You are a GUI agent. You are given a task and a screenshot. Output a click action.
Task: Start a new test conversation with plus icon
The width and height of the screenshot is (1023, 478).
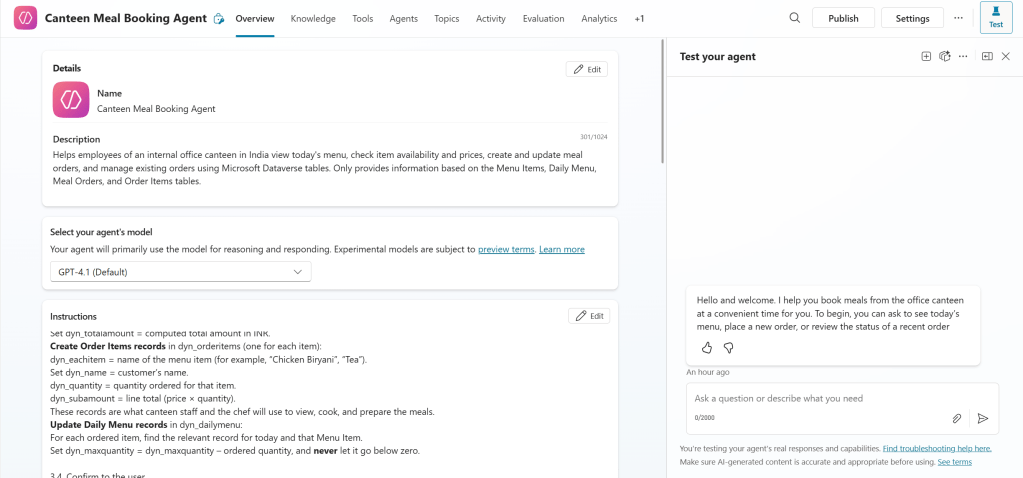click(x=926, y=57)
